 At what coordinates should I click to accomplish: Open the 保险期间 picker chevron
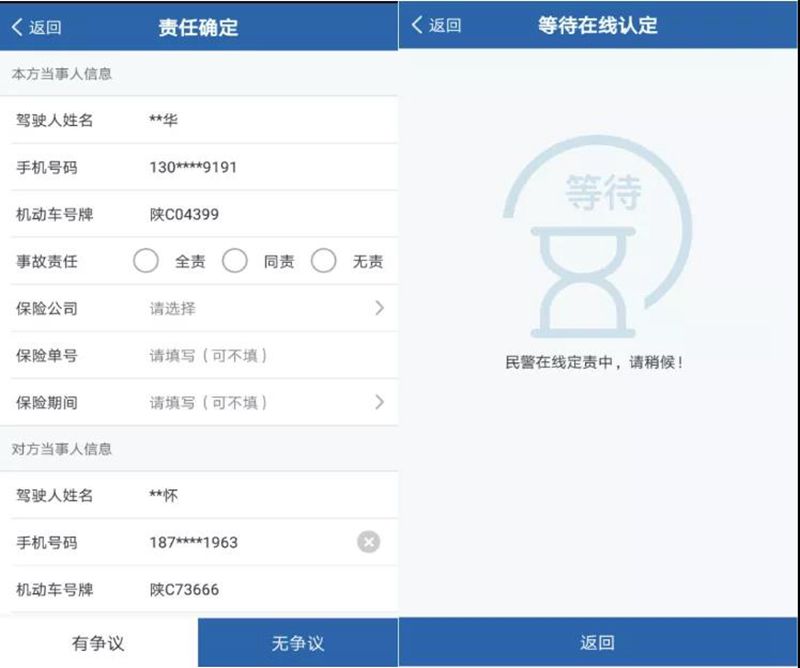[x=379, y=402]
